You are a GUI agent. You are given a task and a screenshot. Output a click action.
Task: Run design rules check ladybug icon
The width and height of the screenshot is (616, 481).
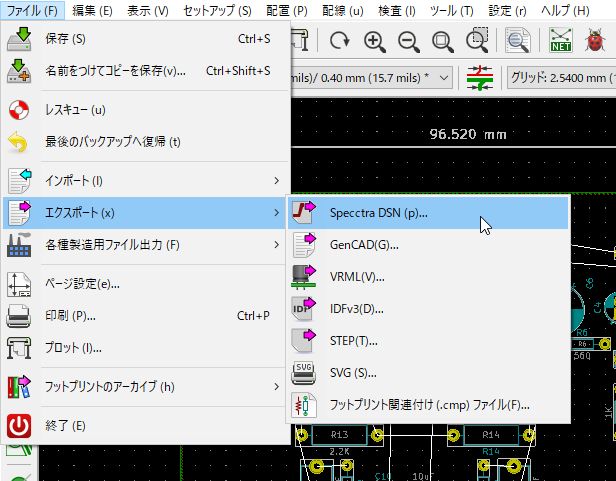coord(596,41)
